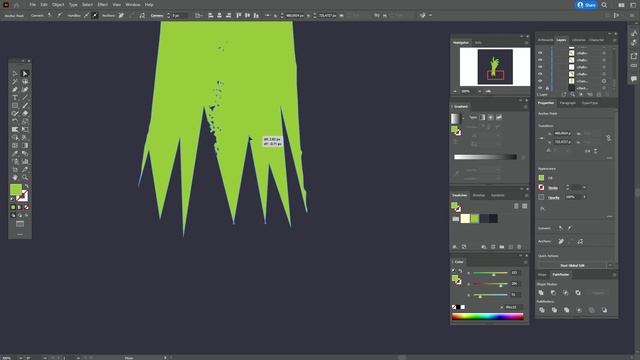Toggle the lock on bottom layer row

(x=547, y=88)
